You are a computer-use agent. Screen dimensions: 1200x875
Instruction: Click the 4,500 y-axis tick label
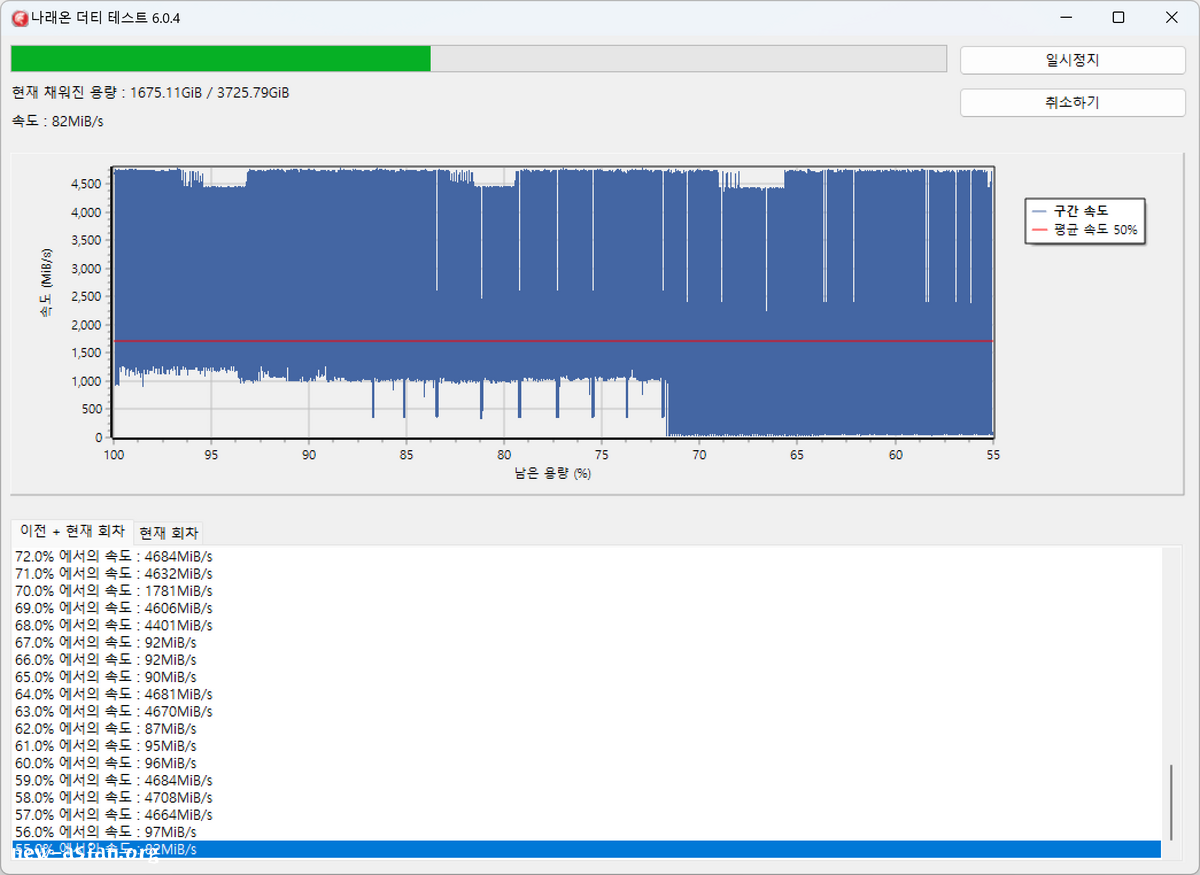(84, 184)
